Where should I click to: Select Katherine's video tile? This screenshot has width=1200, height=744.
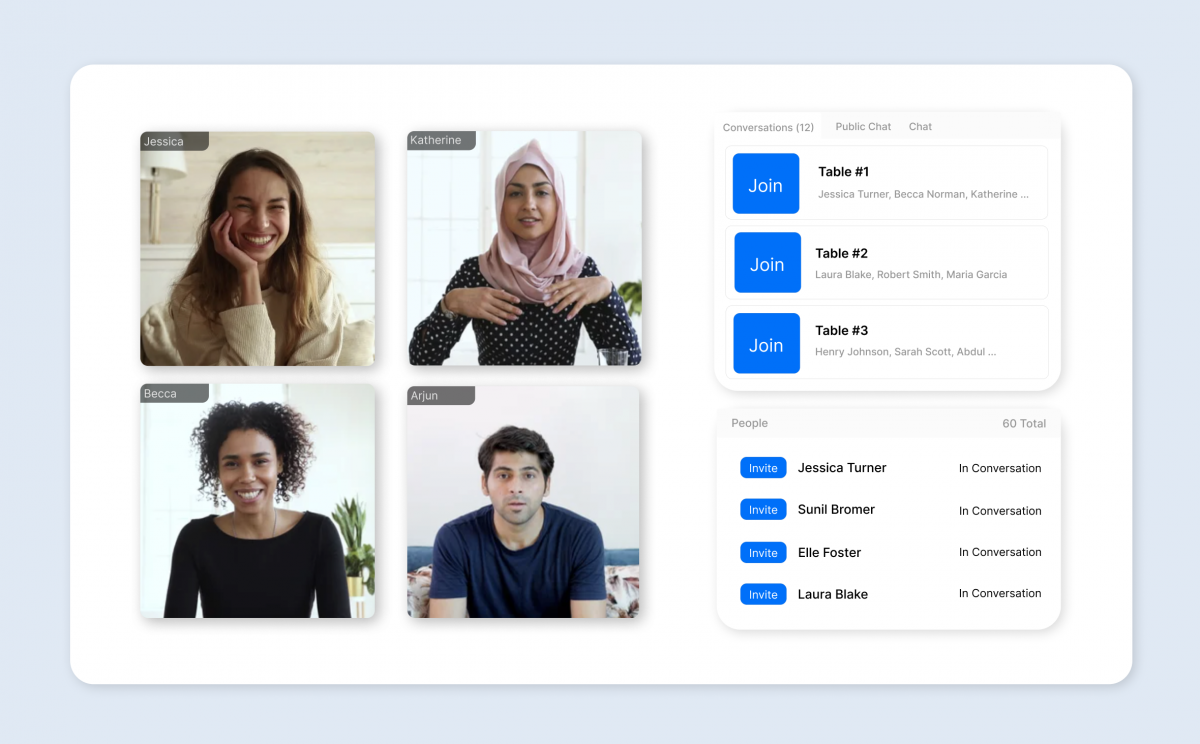pyautogui.click(x=524, y=249)
